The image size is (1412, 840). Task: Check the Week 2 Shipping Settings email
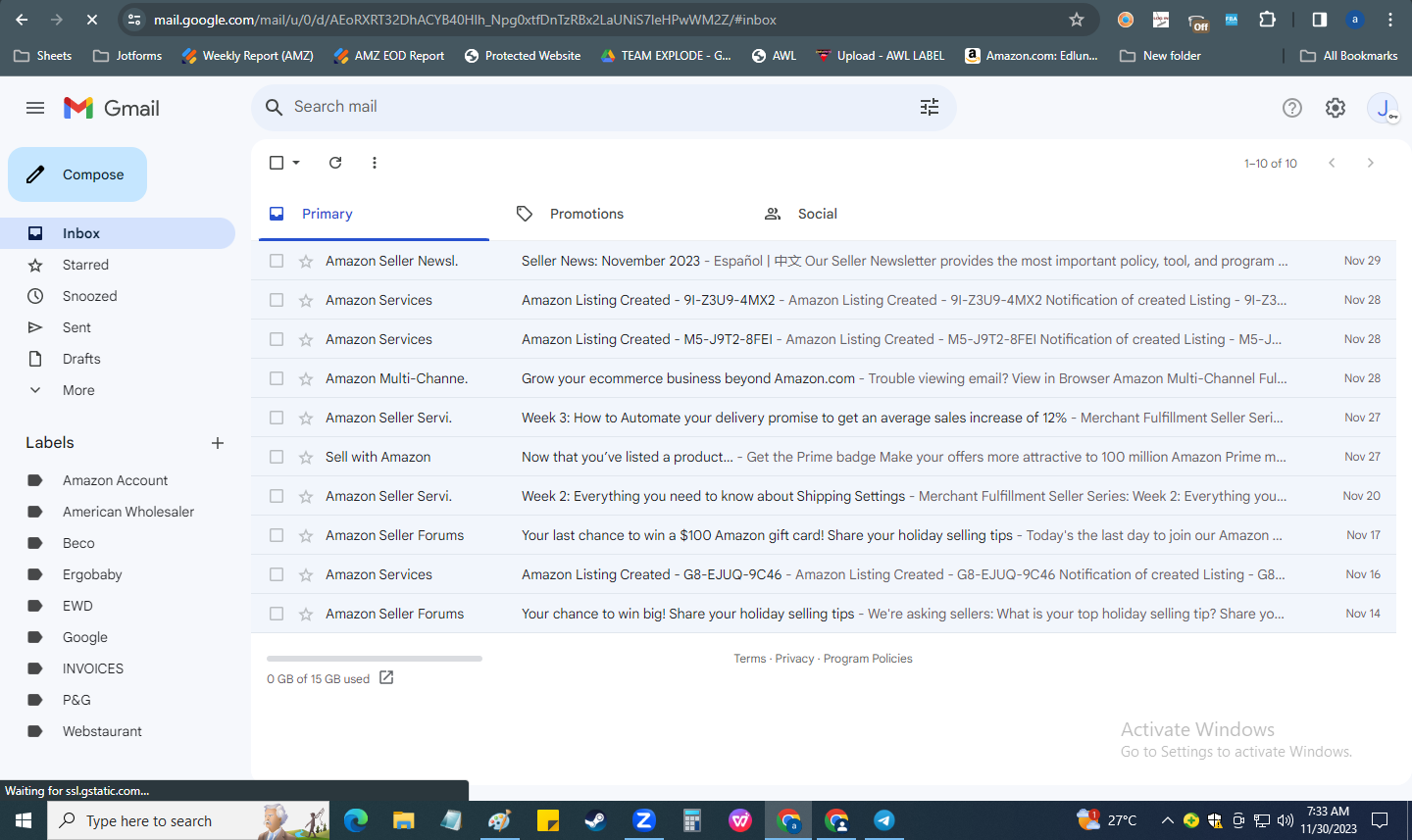point(277,496)
